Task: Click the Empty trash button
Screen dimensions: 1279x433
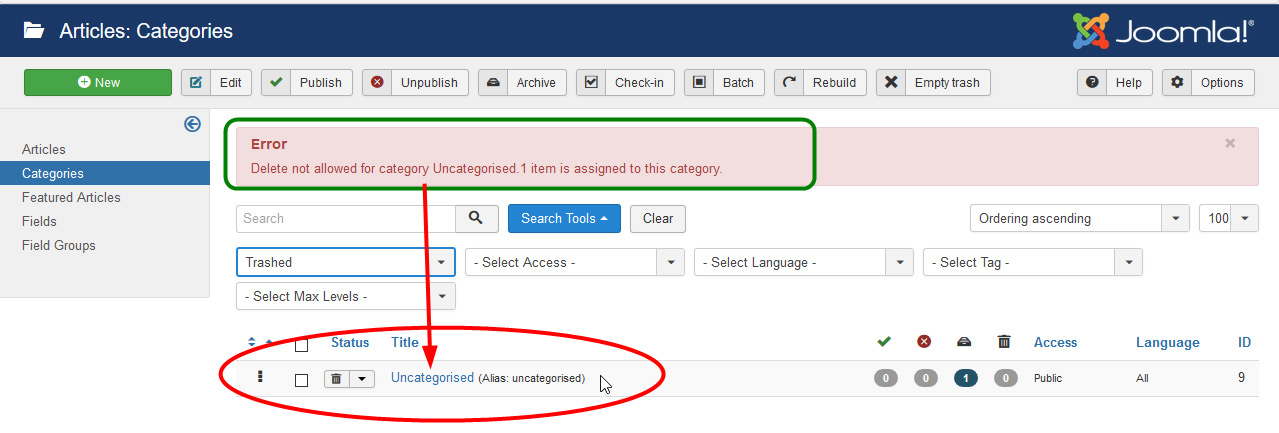Action: (933, 82)
